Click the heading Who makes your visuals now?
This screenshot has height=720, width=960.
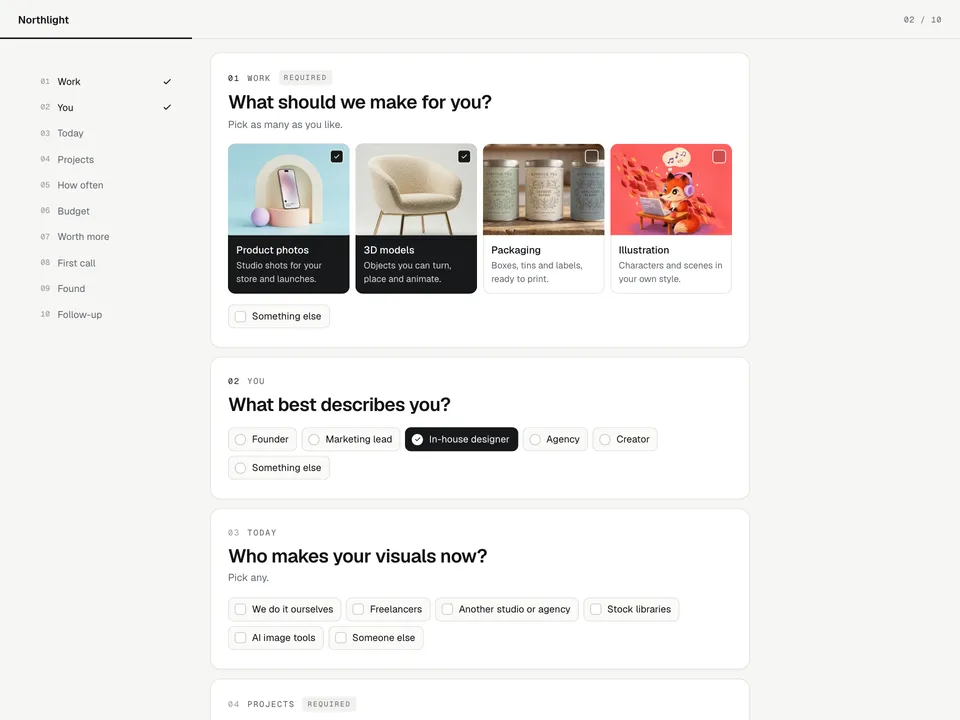point(358,556)
